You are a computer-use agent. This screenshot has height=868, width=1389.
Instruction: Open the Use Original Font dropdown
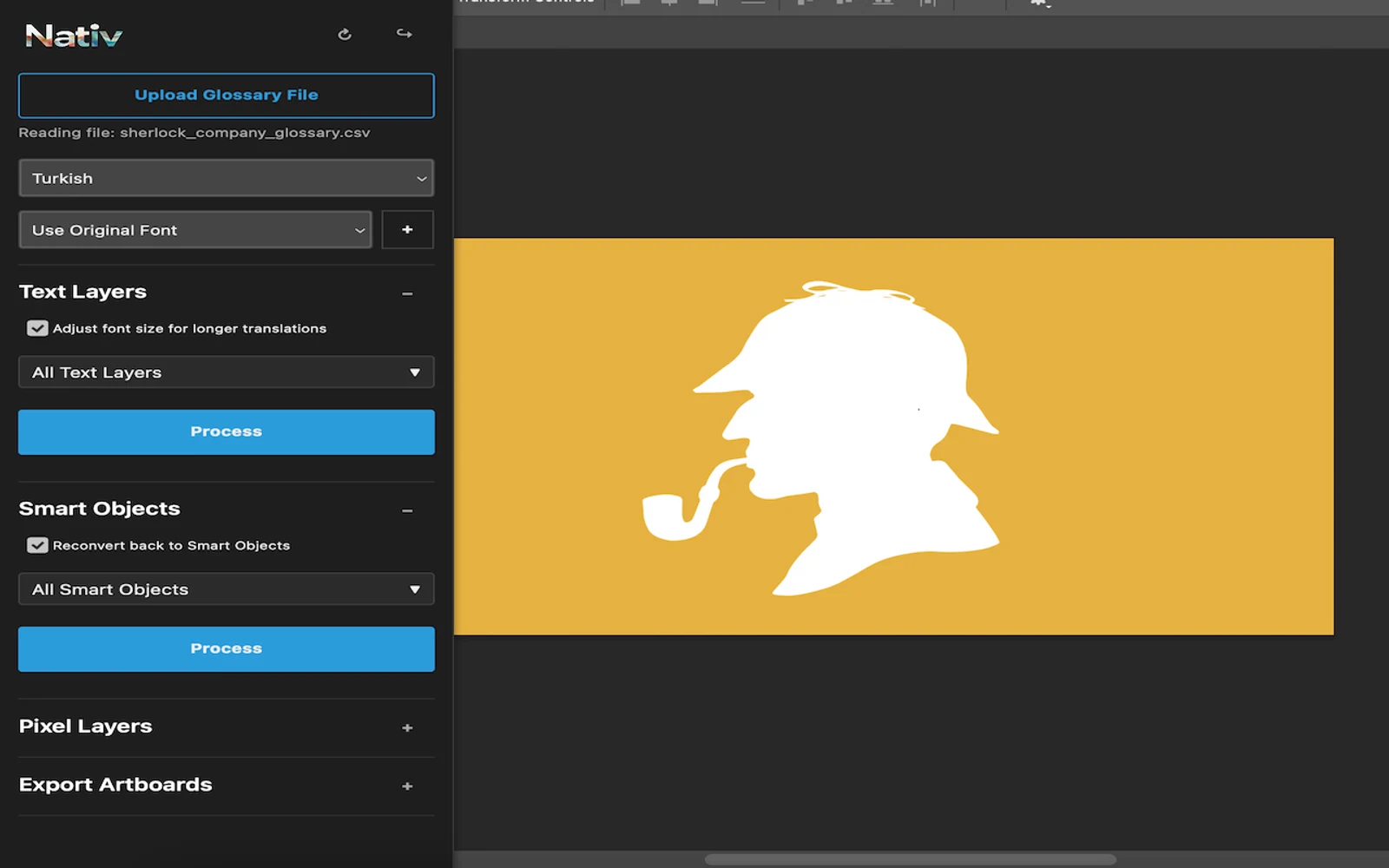pos(195,230)
